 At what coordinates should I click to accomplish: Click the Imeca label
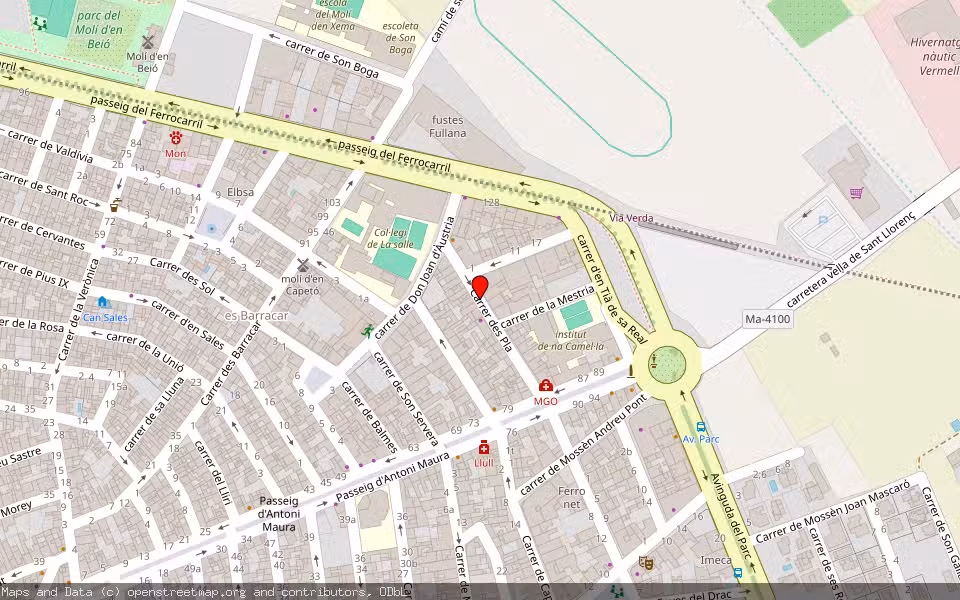click(716, 560)
